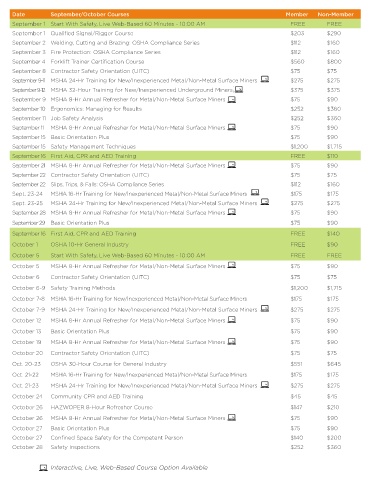Select the October 1 OSHA 10-Hr General Industry row

pos(185,244)
